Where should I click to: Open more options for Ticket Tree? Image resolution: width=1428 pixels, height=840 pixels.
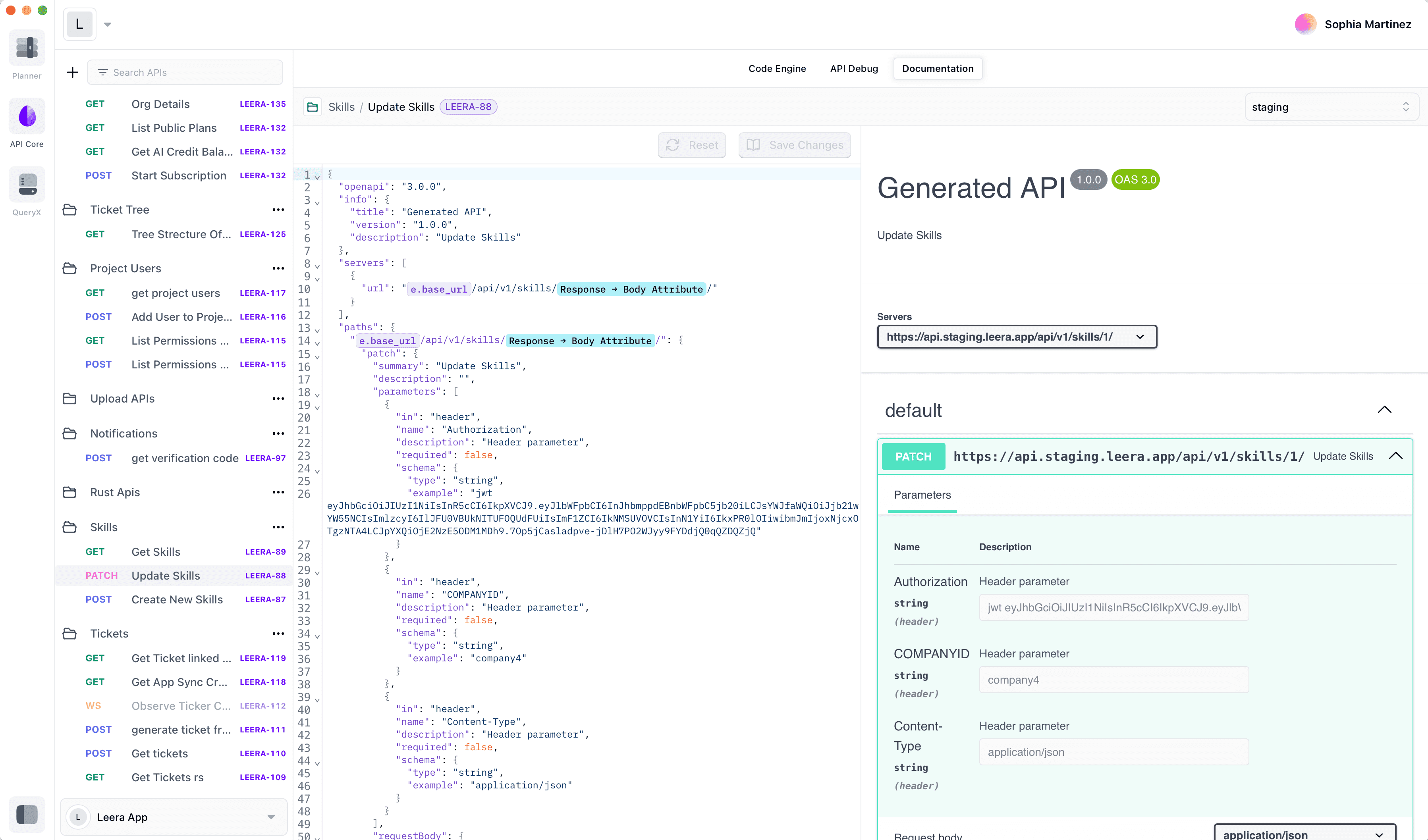click(278, 210)
